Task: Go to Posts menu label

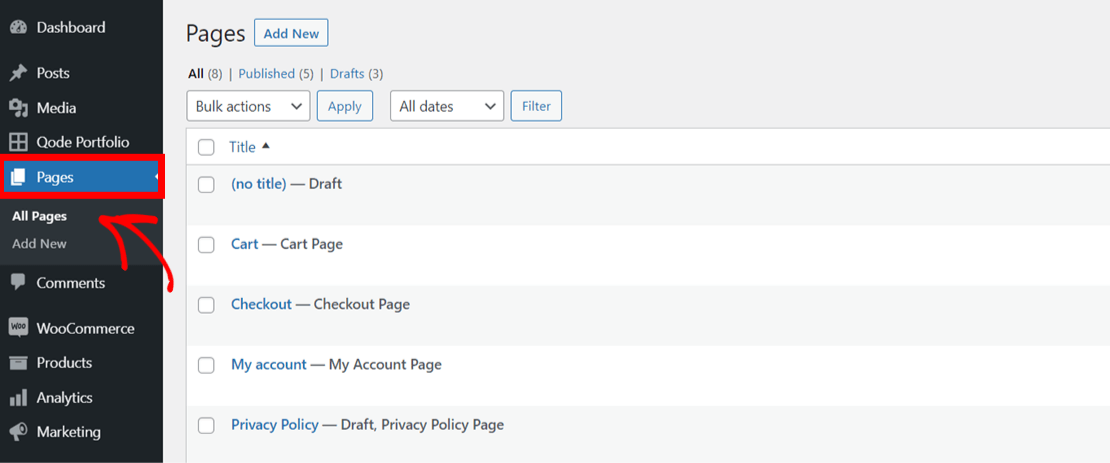Action: [53, 73]
